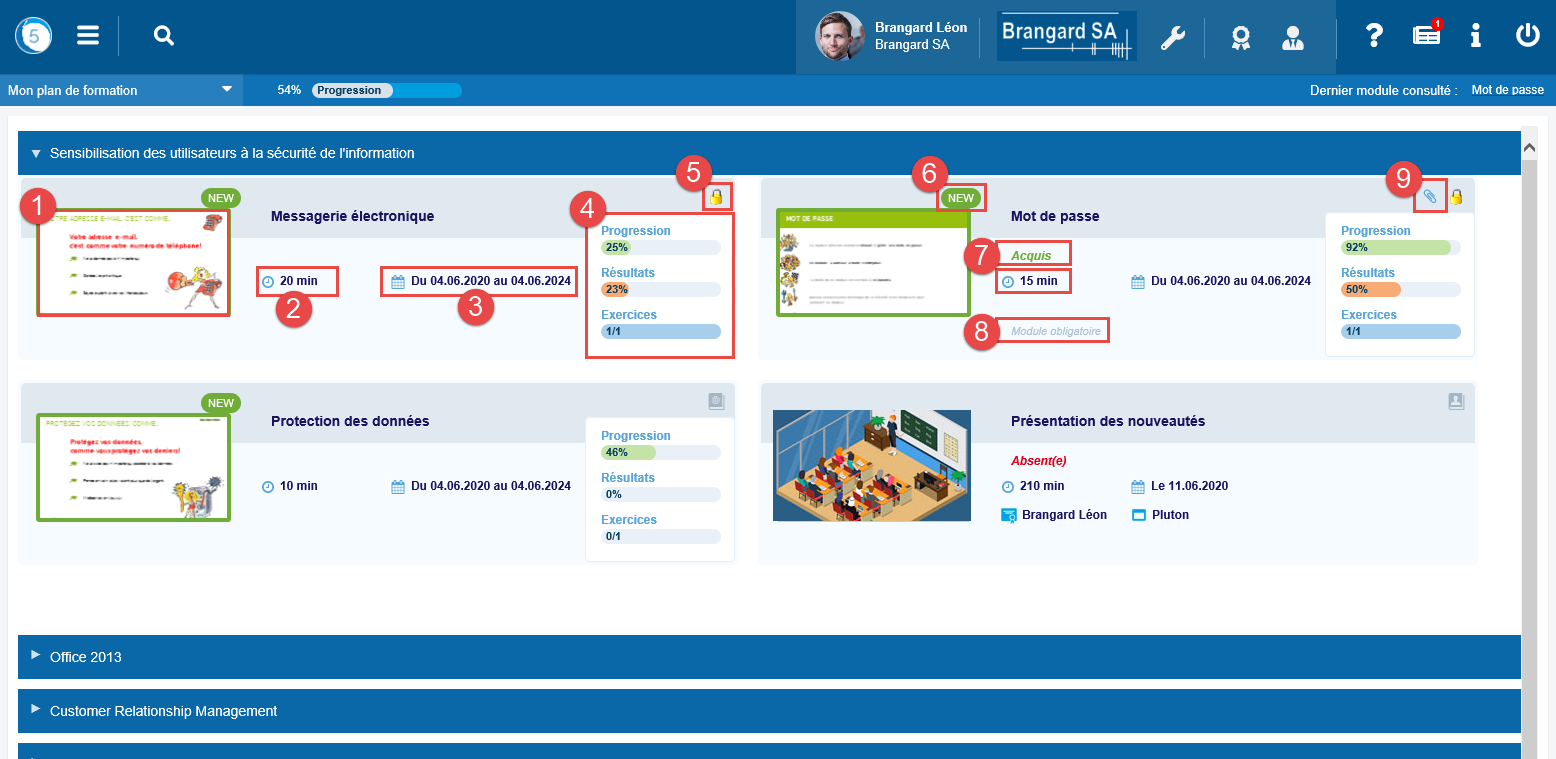Click the power logout icon
The width and height of the screenshot is (1556, 759).
(1527, 36)
